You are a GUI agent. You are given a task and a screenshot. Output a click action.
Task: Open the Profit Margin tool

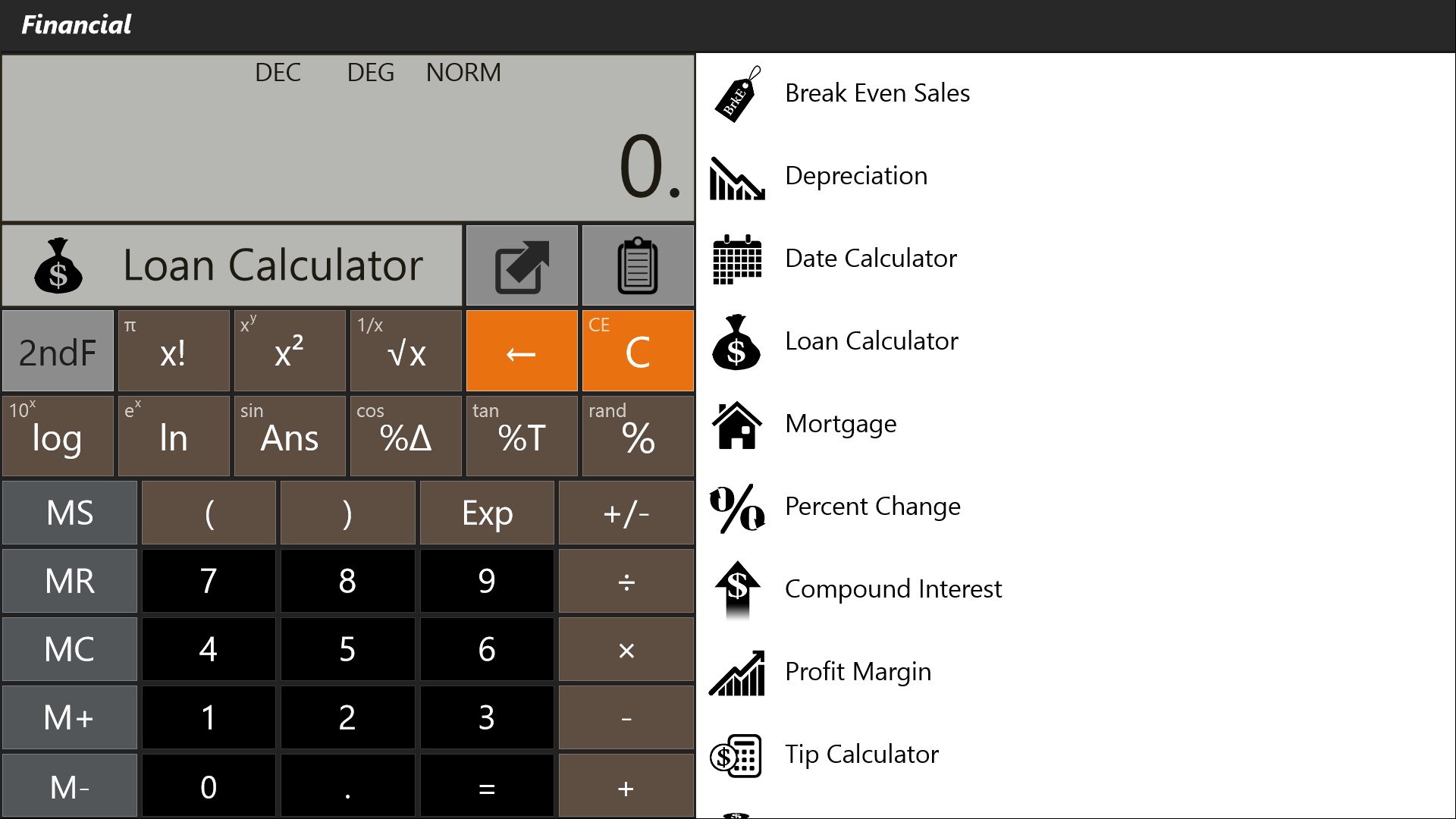[x=859, y=670]
